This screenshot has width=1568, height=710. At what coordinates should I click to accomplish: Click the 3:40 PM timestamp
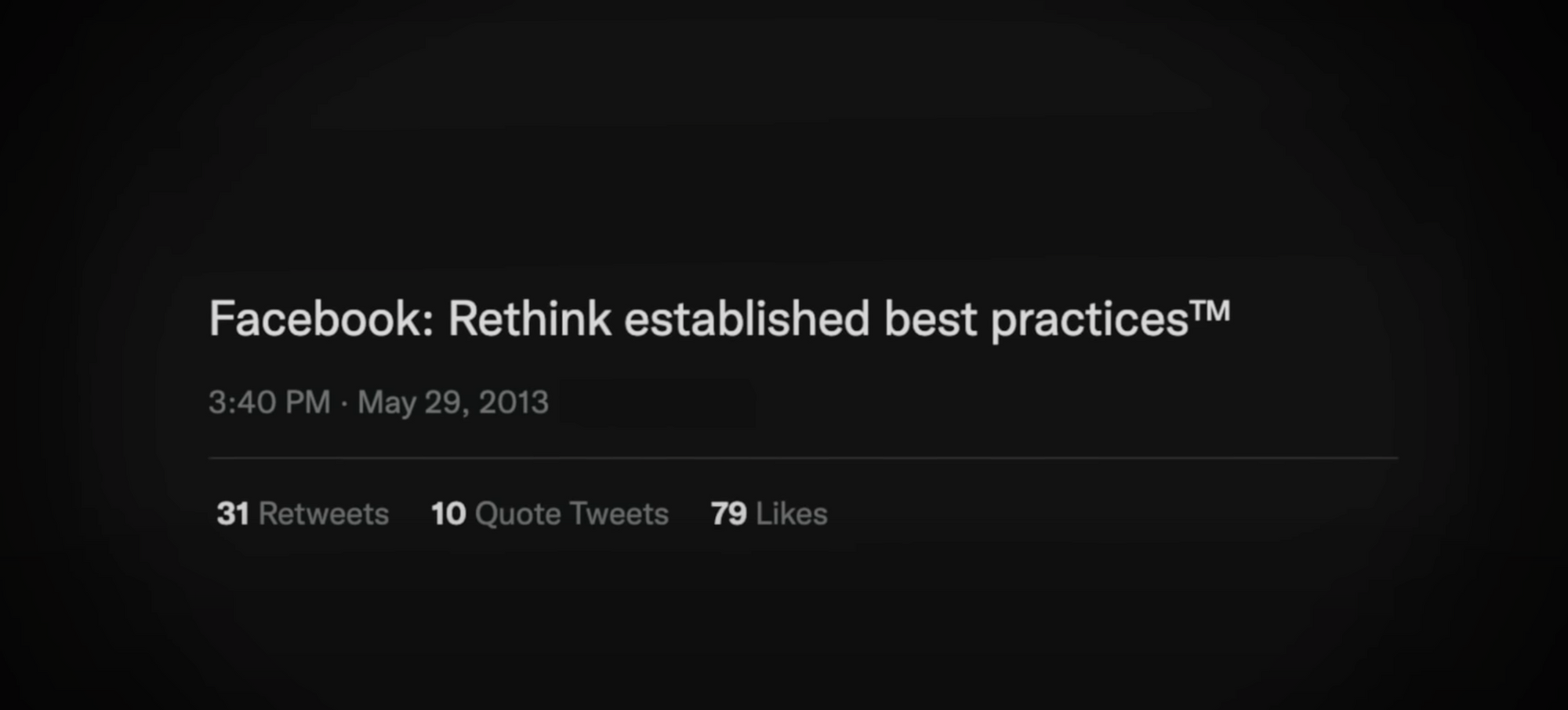(x=269, y=402)
